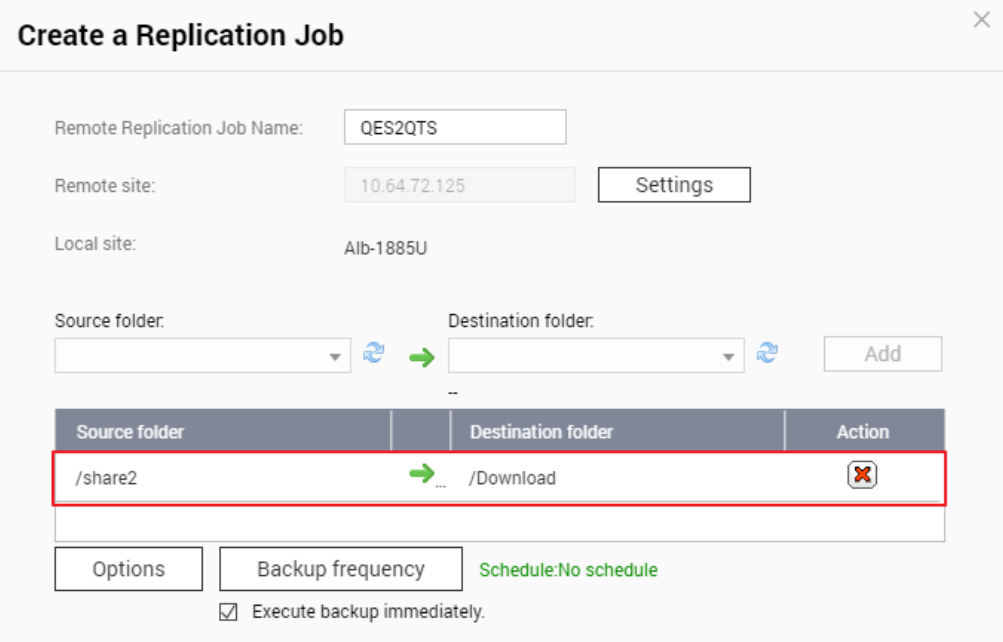Open the Options button
The image size is (1003, 642).
pos(128,569)
